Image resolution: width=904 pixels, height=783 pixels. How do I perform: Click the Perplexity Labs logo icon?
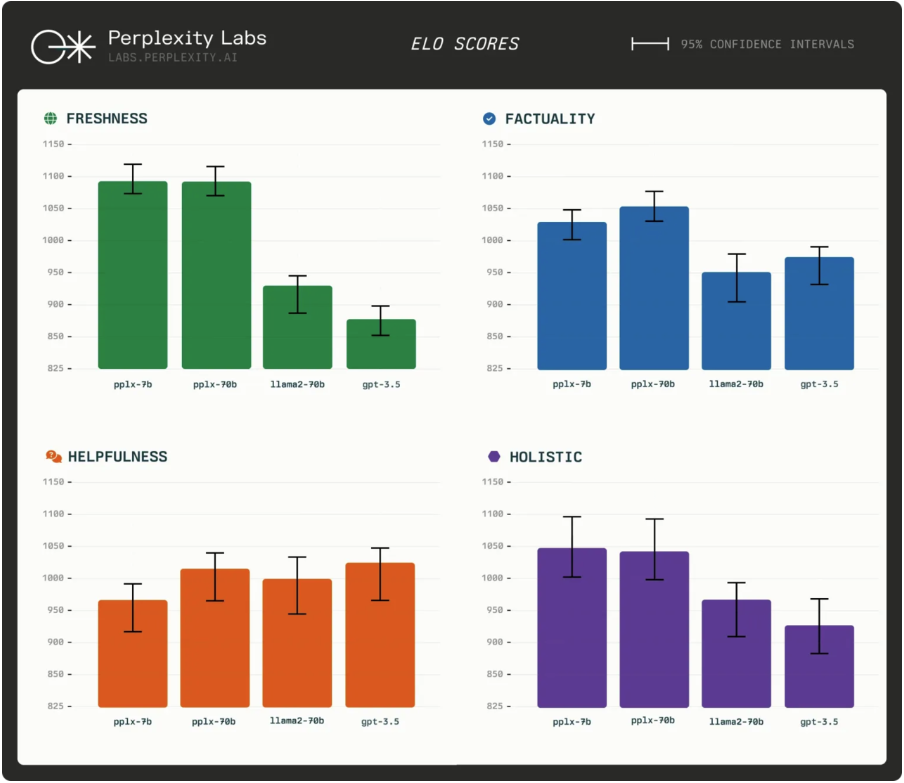point(63,47)
